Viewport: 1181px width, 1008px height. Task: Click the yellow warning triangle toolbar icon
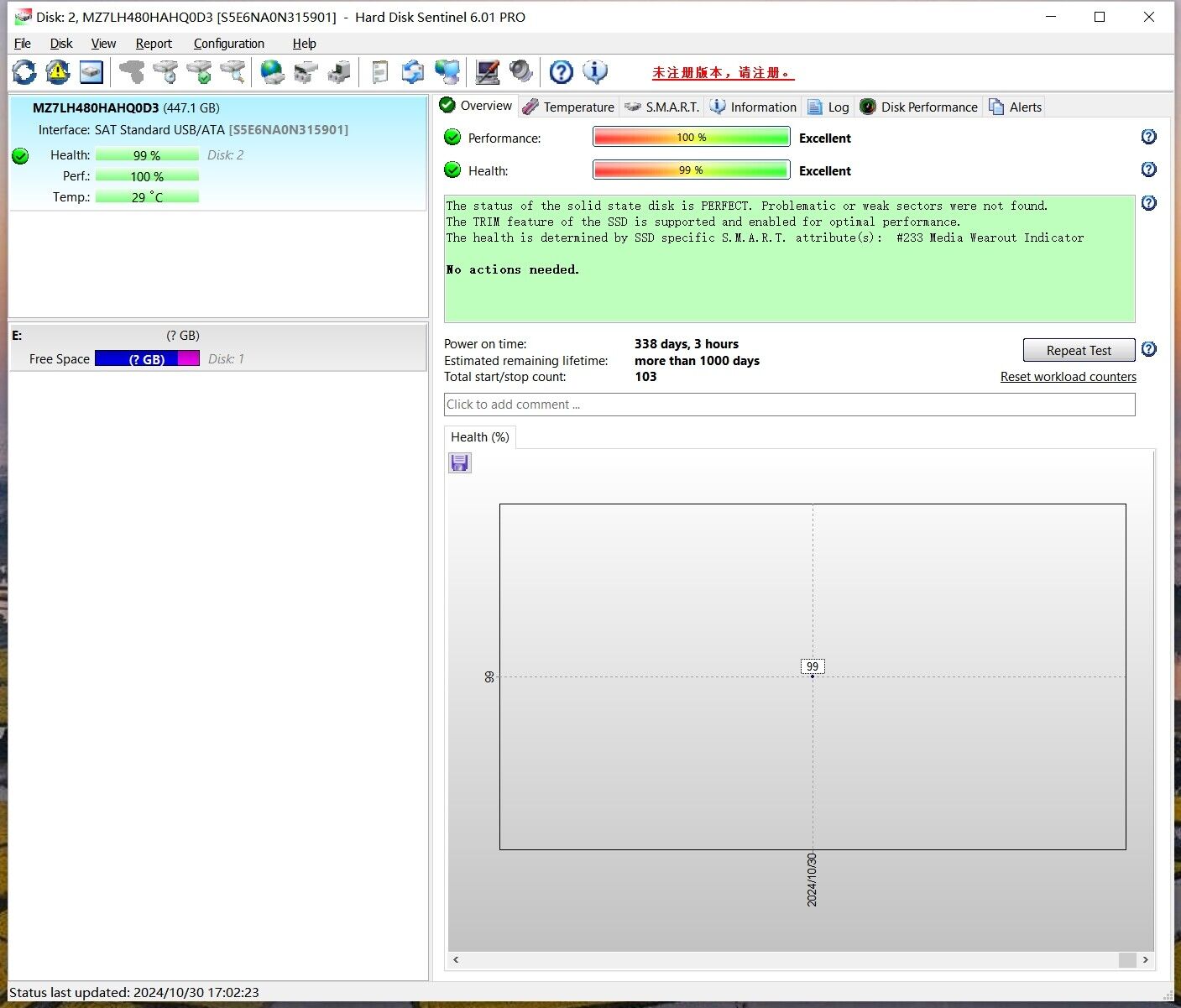pos(58,72)
